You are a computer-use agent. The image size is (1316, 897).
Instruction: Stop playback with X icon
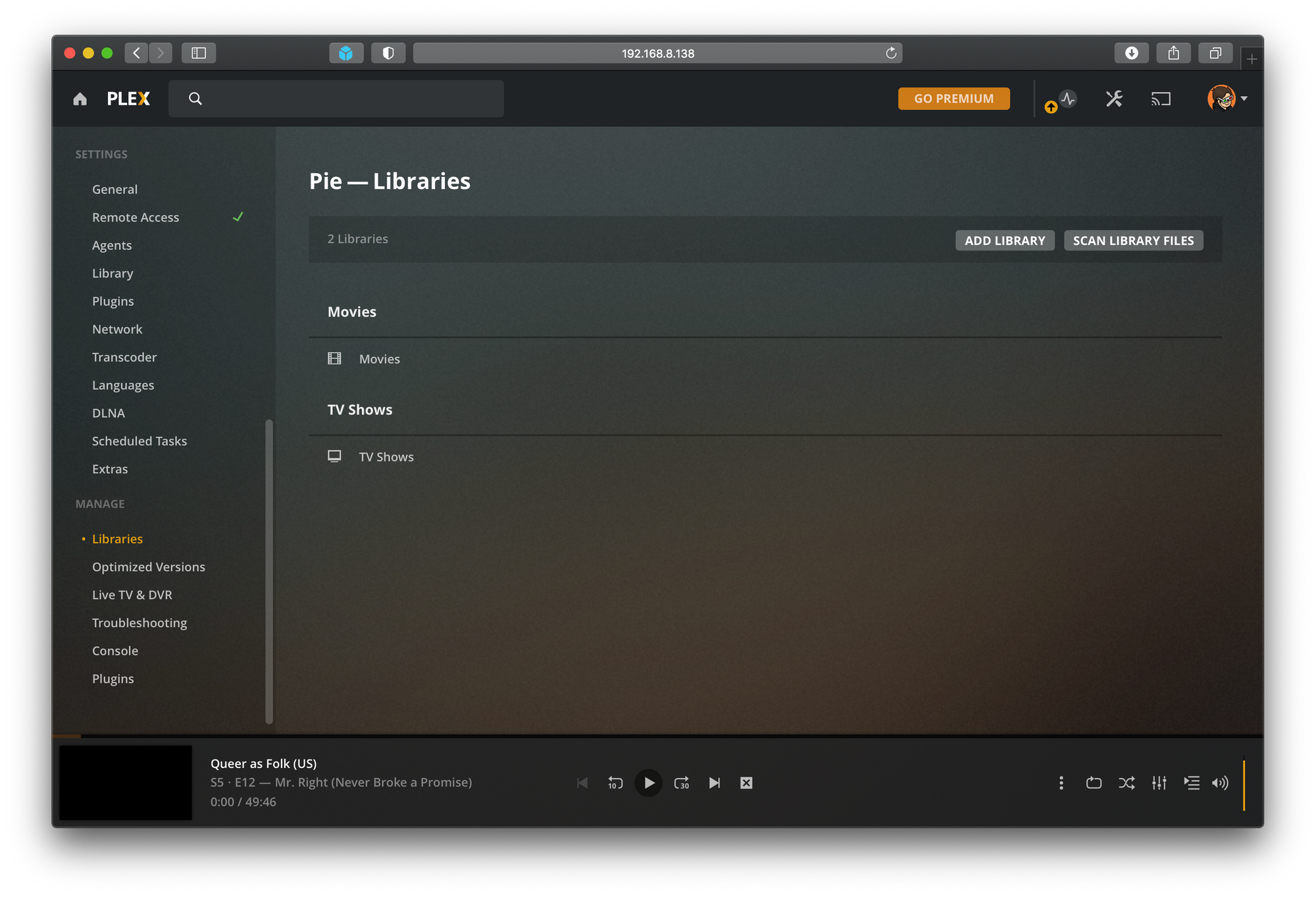(746, 782)
